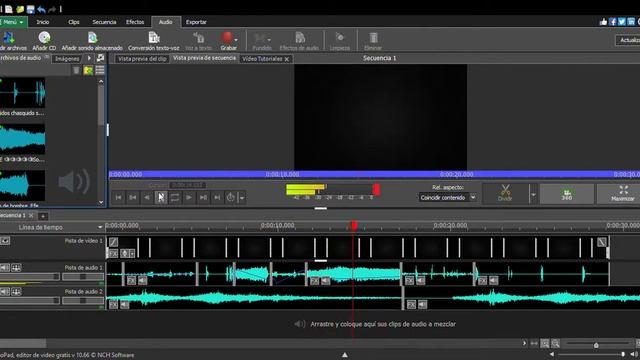The height and width of the screenshot is (360, 640).
Task: Click the 360 video button
Action: click(x=567, y=193)
